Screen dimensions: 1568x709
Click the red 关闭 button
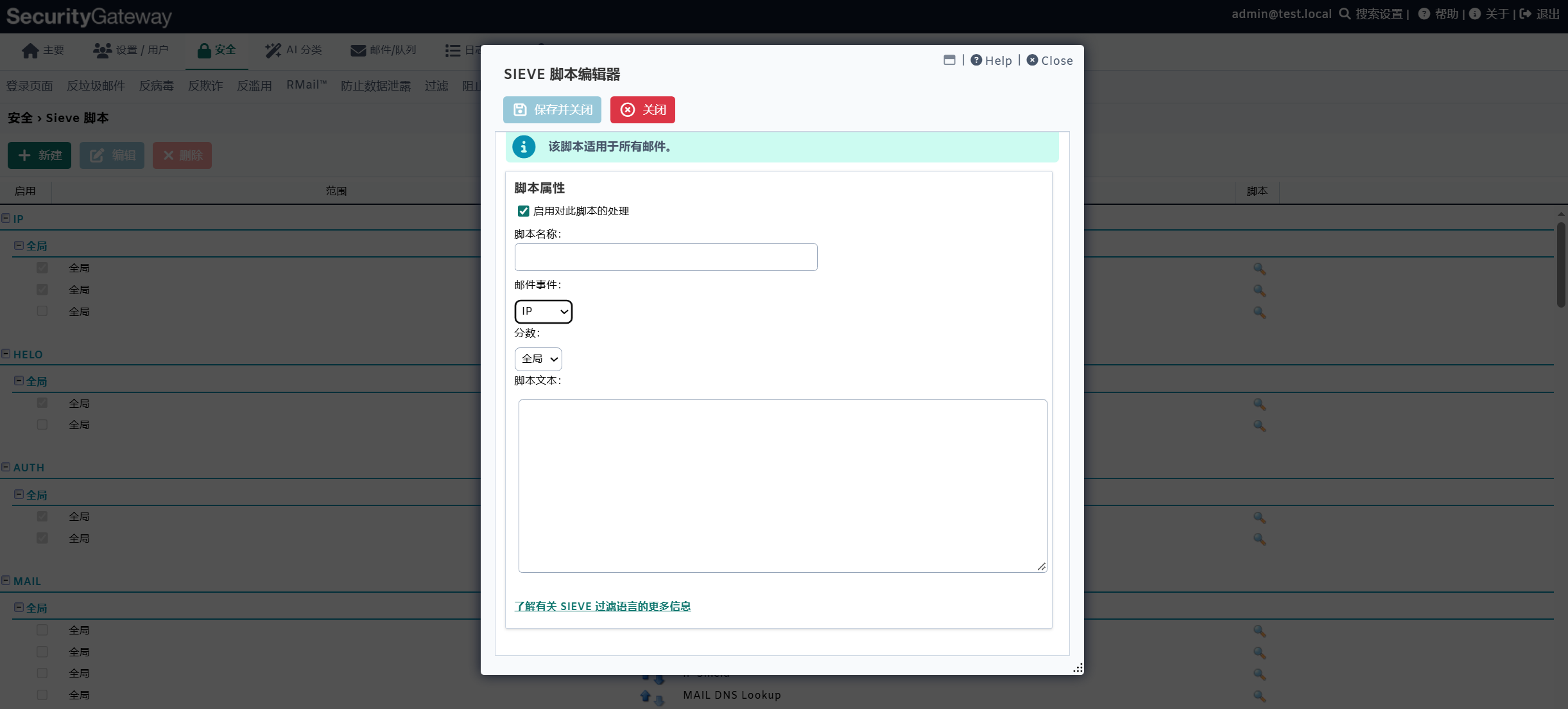point(642,110)
